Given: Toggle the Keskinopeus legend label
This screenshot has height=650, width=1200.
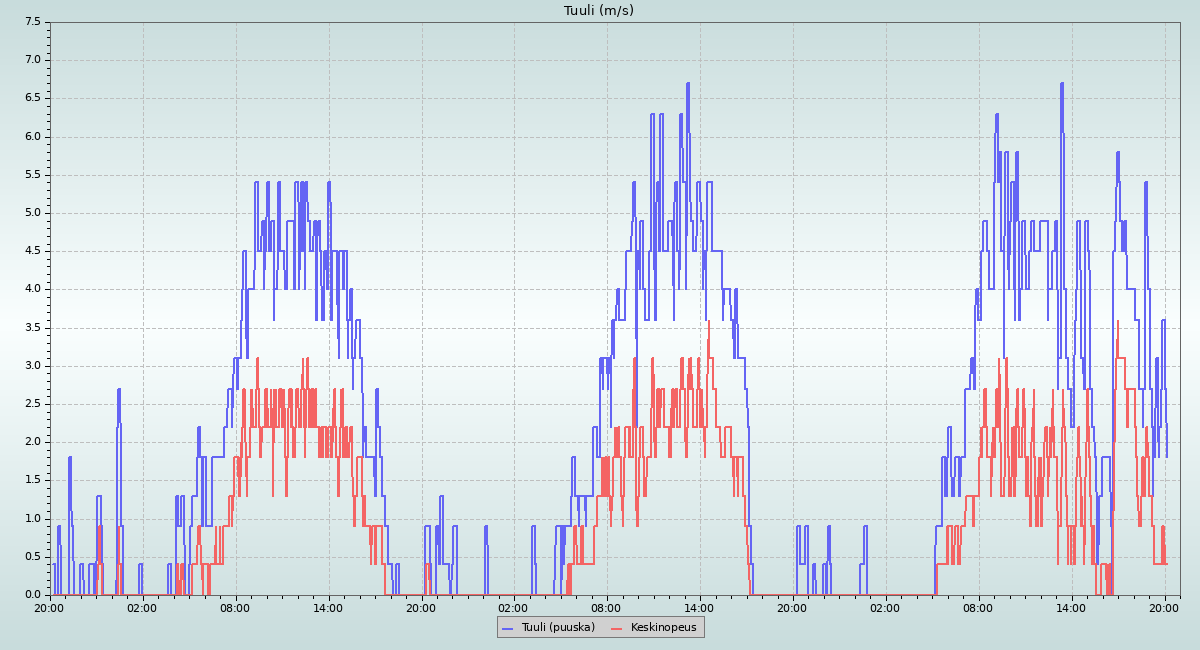Looking at the screenshot, I should pos(663,627).
